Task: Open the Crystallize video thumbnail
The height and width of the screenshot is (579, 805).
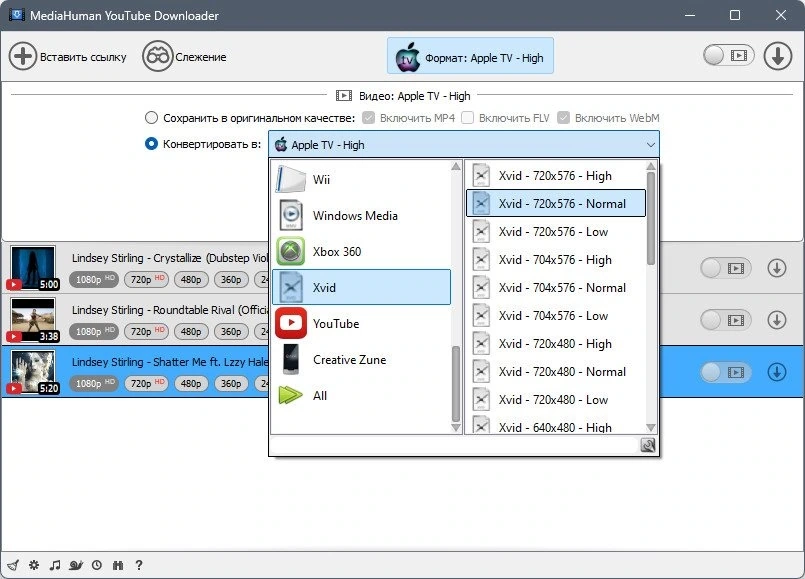Action: point(33,268)
